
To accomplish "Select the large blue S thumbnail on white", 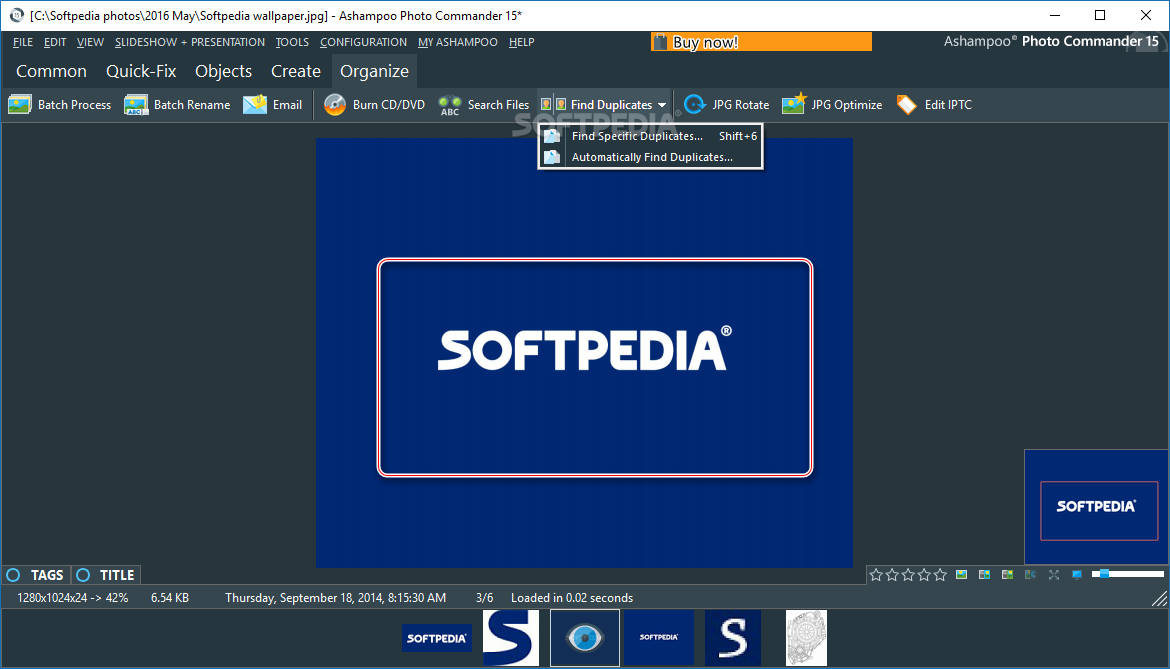I will click(x=511, y=638).
